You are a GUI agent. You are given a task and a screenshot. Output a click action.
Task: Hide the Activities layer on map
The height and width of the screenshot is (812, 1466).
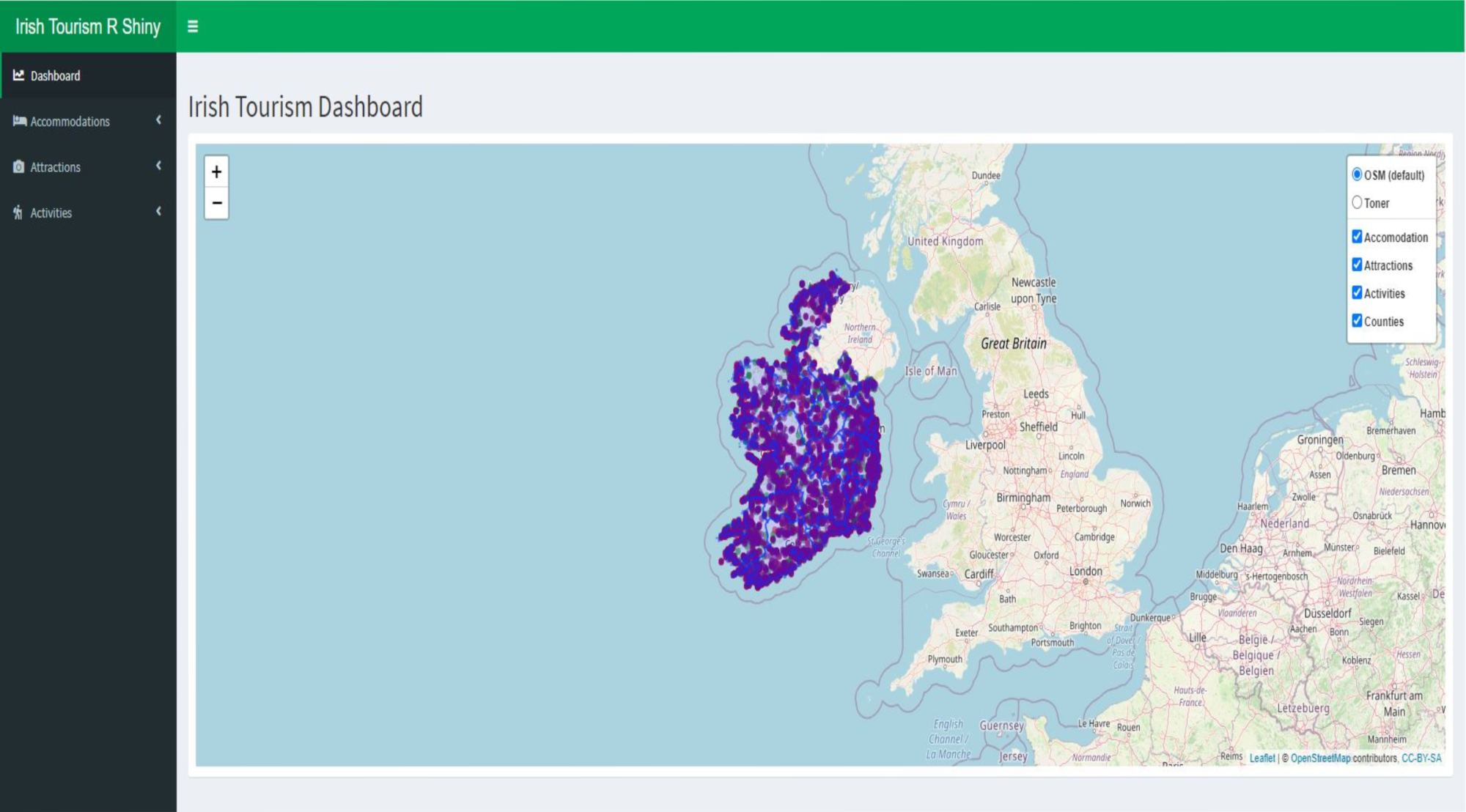pyautogui.click(x=1357, y=292)
